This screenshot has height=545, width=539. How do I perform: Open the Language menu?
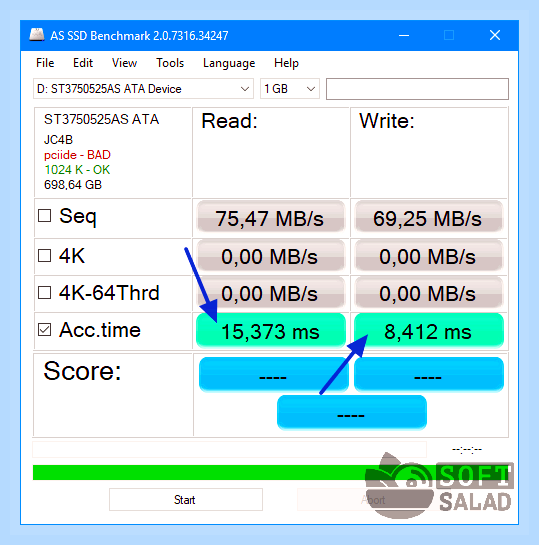pos(229,63)
